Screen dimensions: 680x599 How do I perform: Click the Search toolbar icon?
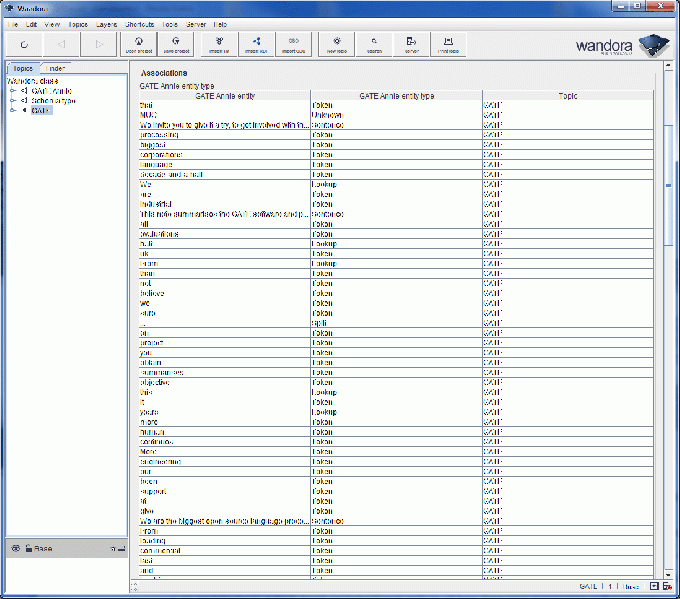tap(374, 44)
